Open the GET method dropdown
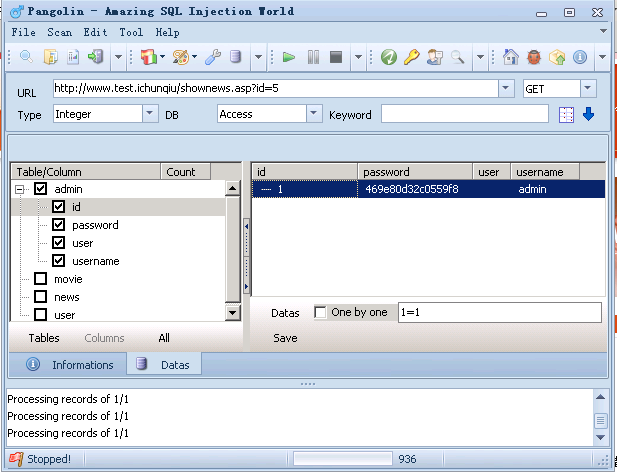Viewport: 617px width, 472px height. (x=588, y=88)
